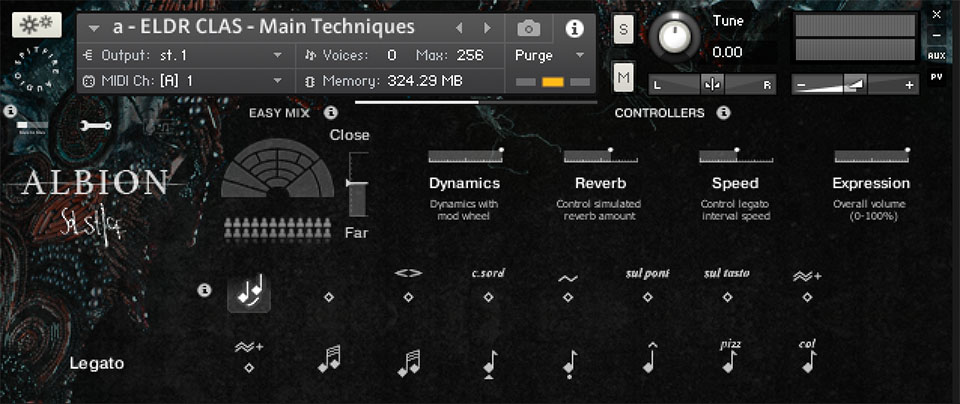The height and width of the screenshot is (404, 960).
Task: Select the pizz articulation
Action: [x=728, y=357]
